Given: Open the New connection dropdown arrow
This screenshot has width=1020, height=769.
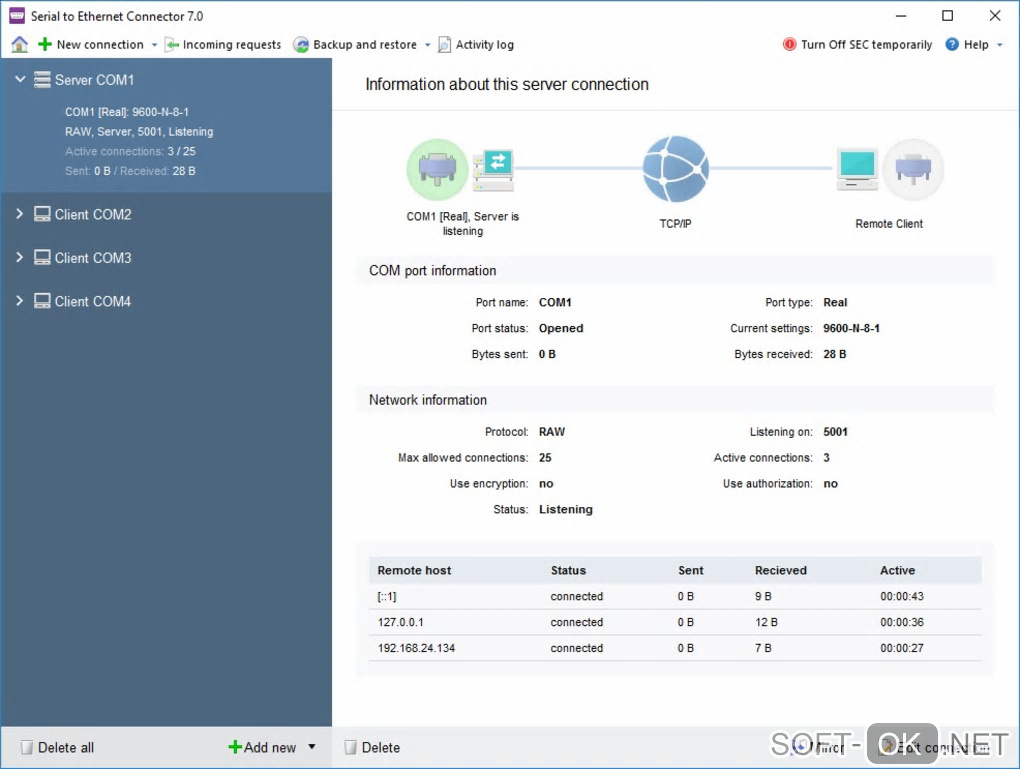Looking at the screenshot, I should pos(154,45).
